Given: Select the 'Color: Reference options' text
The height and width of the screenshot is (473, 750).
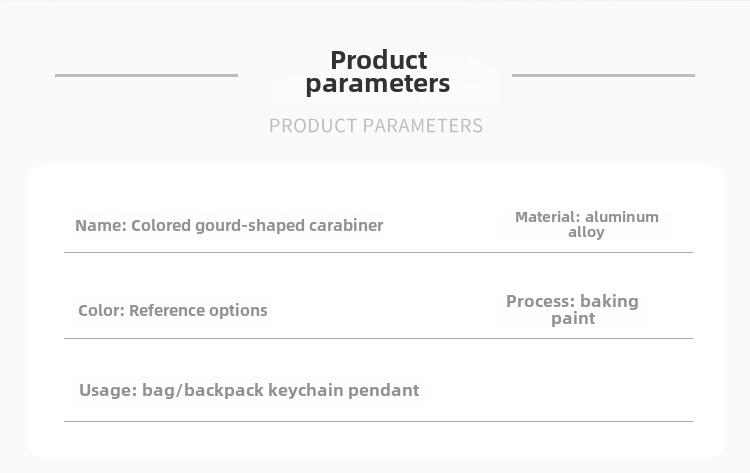Looking at the screenshot, I should [x=173, y=310].
